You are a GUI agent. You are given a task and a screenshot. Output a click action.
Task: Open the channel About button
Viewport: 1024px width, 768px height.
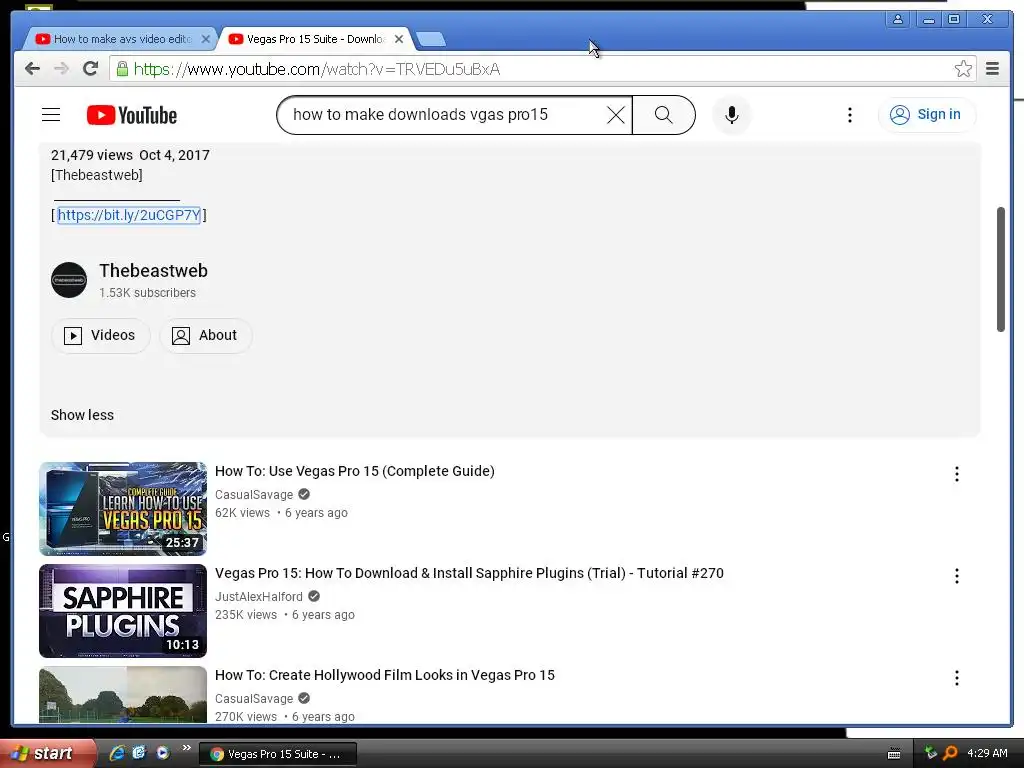pyautogui.click(x=206, y=336)
